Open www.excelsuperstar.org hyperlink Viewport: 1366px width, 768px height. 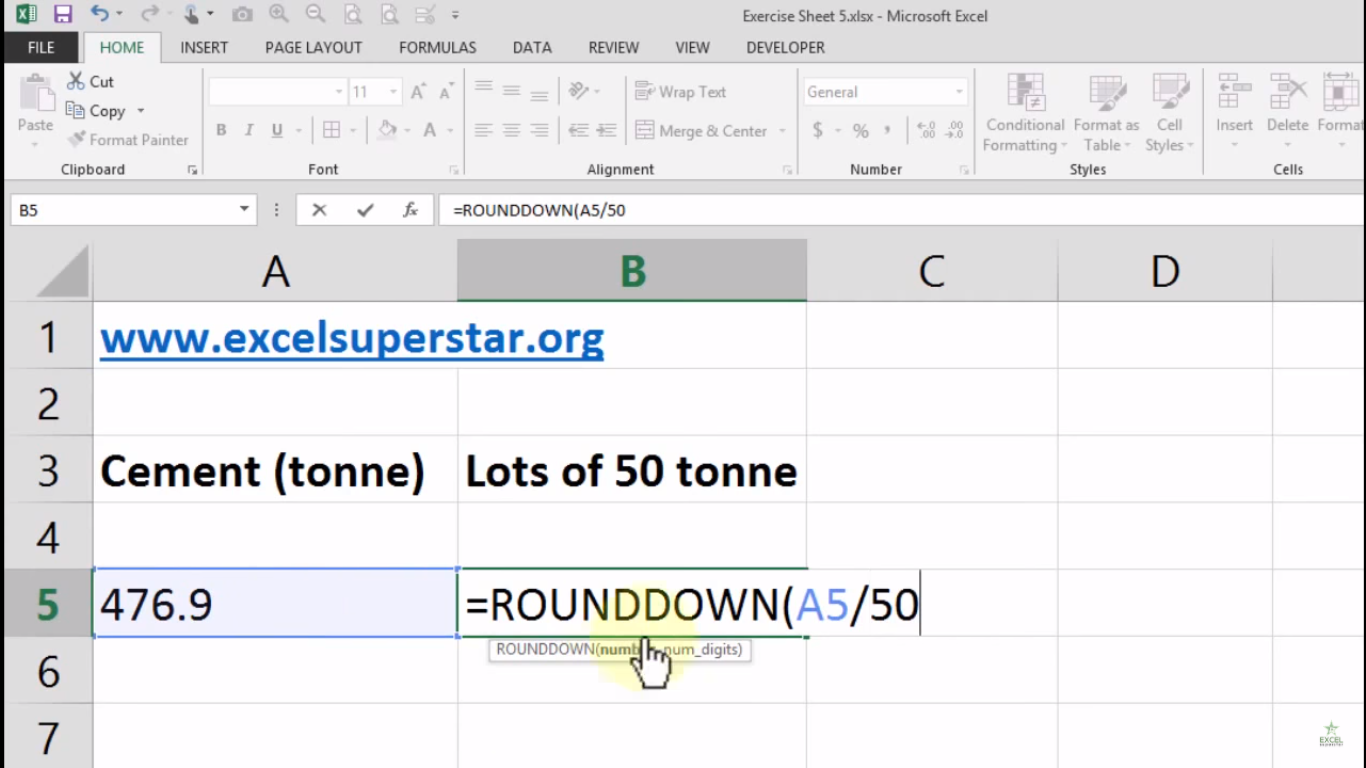pos(352,339)
